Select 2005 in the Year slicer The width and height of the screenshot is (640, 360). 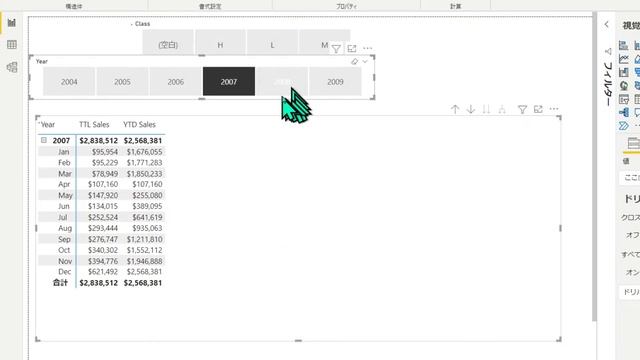122,82
